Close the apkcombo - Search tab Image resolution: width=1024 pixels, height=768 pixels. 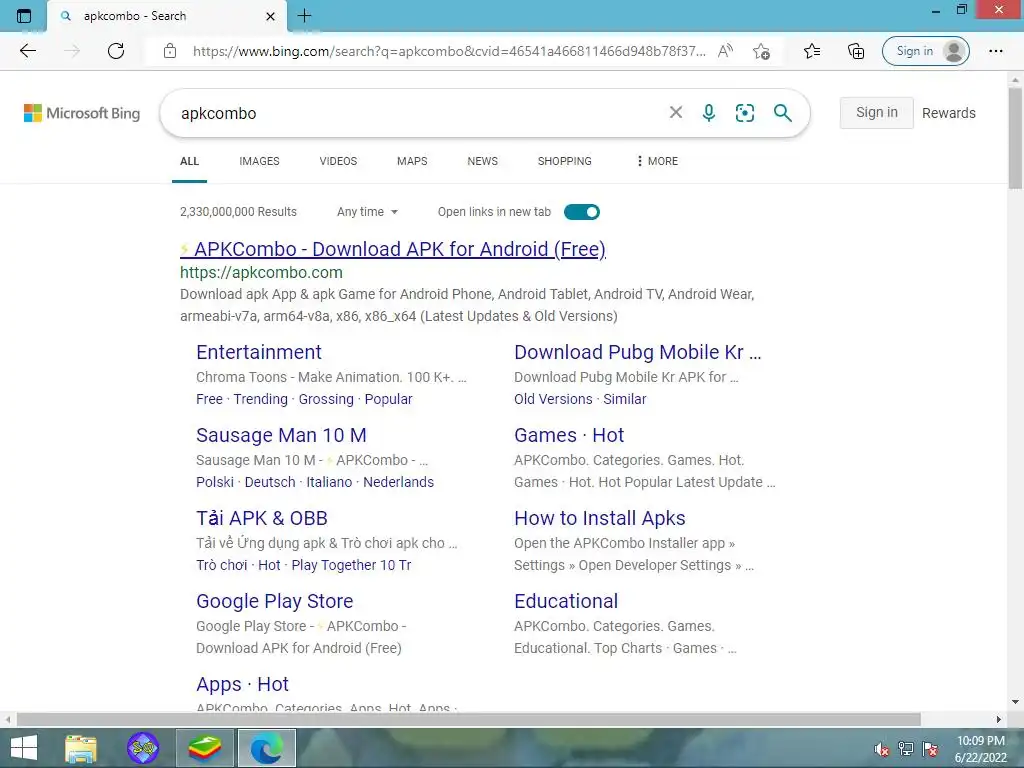270,16
